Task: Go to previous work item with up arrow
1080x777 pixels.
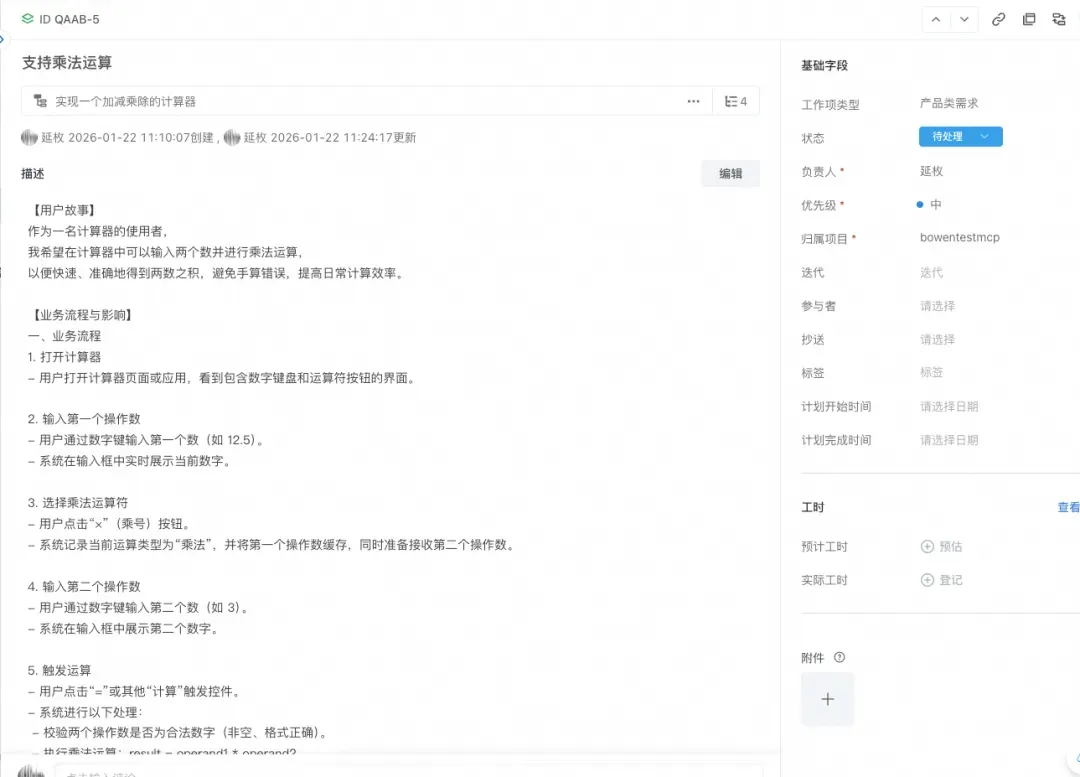Action: 935,19
